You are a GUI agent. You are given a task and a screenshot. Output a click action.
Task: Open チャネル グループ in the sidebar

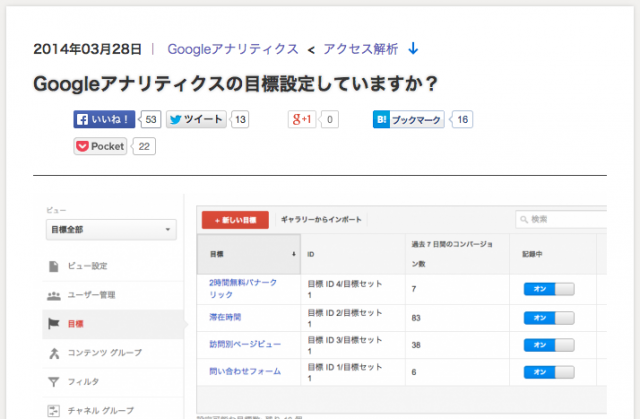pos(101,410)
